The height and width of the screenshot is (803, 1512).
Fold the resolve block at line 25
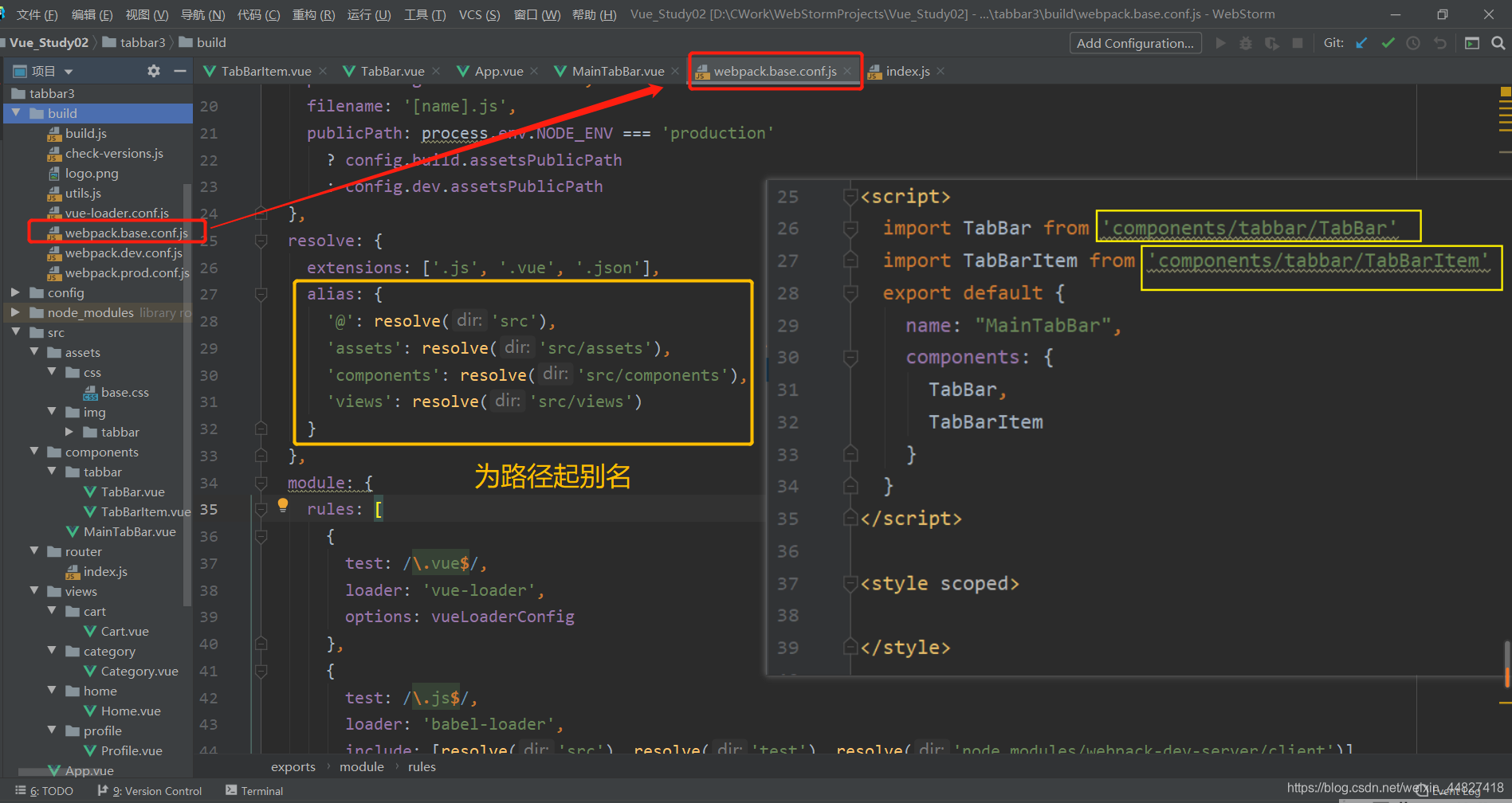point(261,240)
